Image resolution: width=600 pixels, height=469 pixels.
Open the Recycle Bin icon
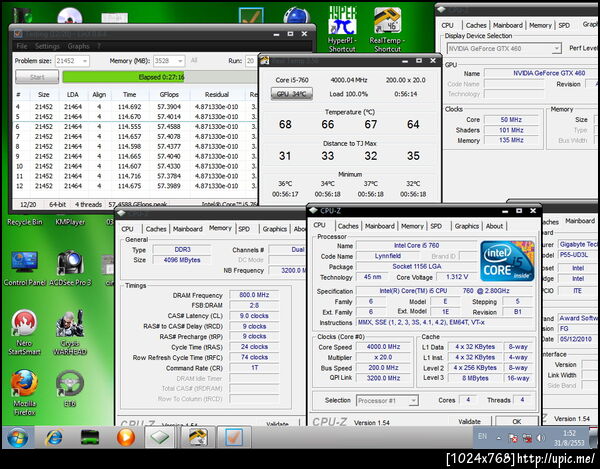pos(25,222)
